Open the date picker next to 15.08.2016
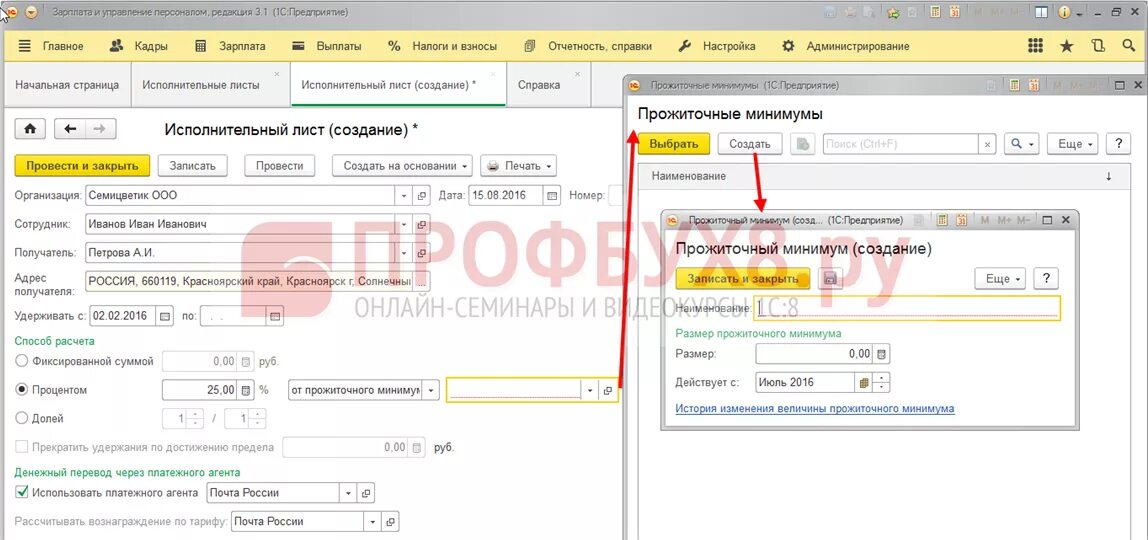The image size is (1148, 540). pos(553,195)
